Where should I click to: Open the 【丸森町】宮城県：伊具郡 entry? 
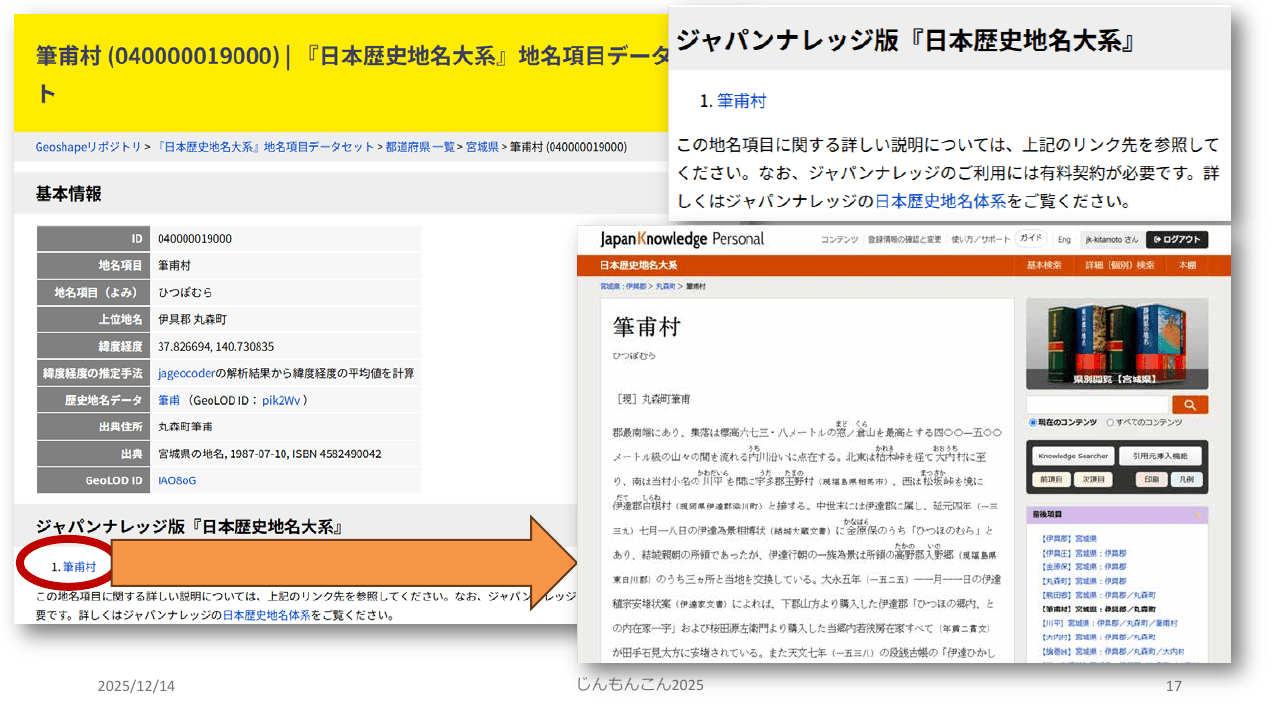tap(1083, 581)
